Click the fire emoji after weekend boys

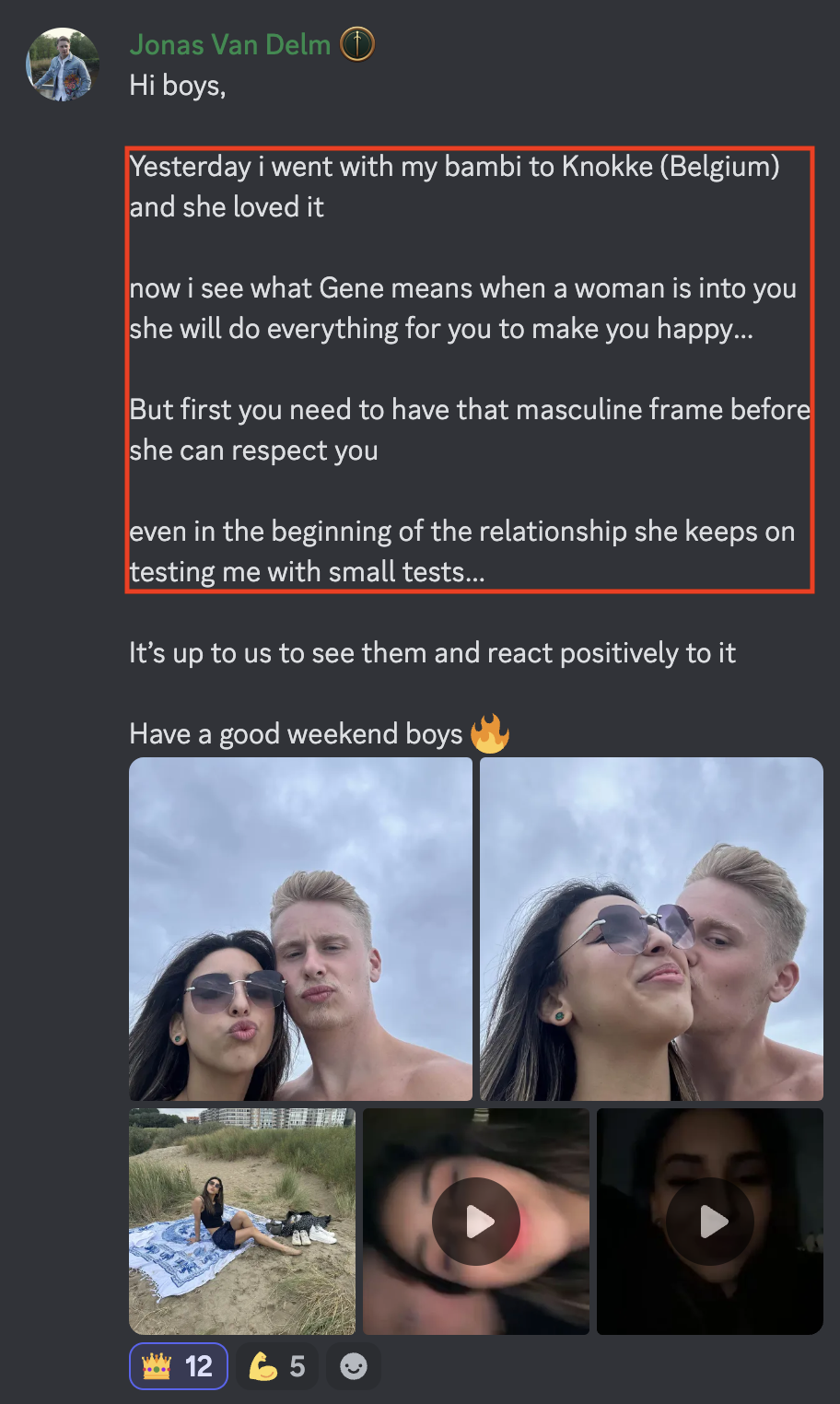coord(490,734)
